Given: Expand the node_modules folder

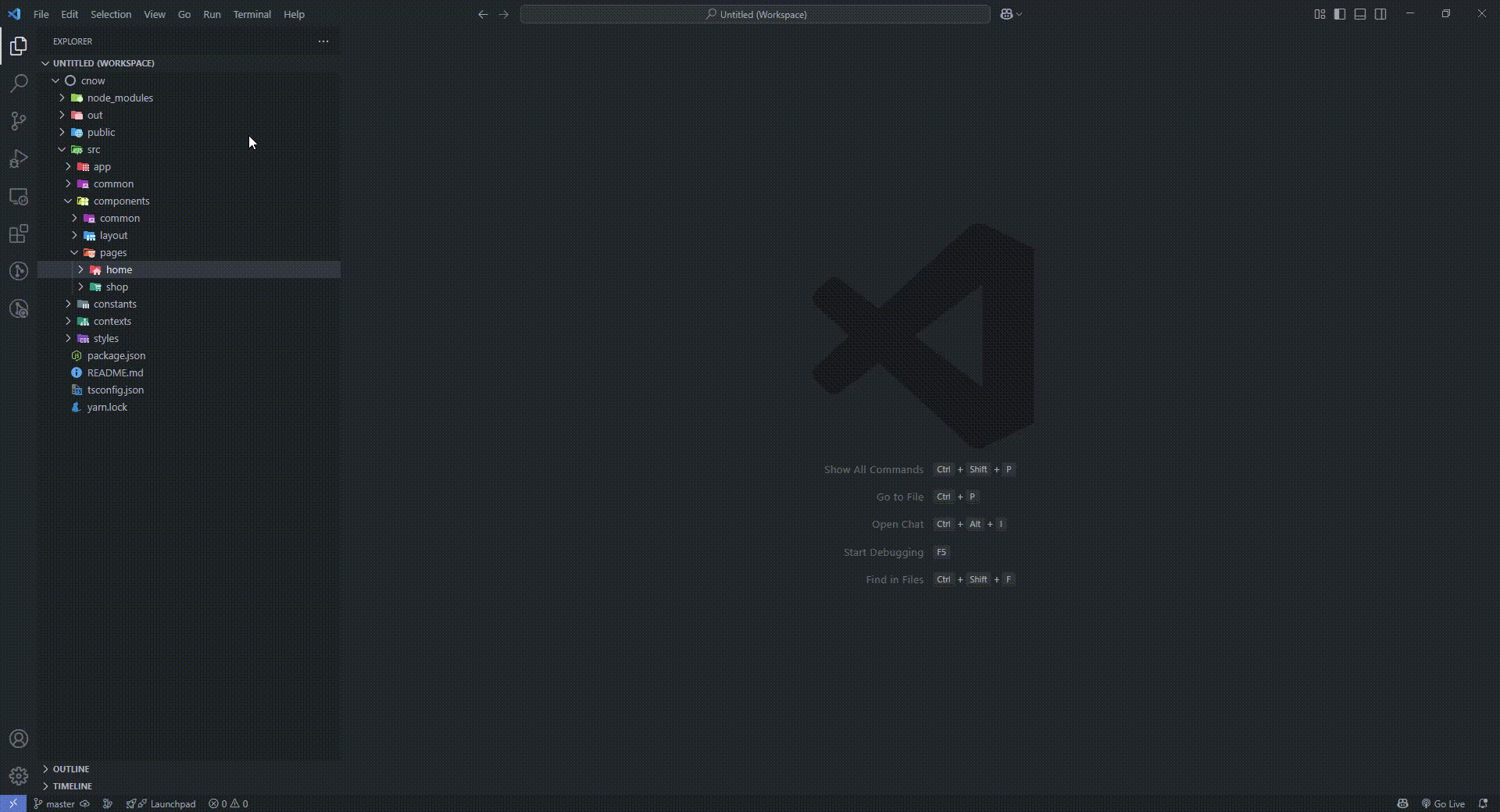Looking at the screenshot, I should 189,98.
